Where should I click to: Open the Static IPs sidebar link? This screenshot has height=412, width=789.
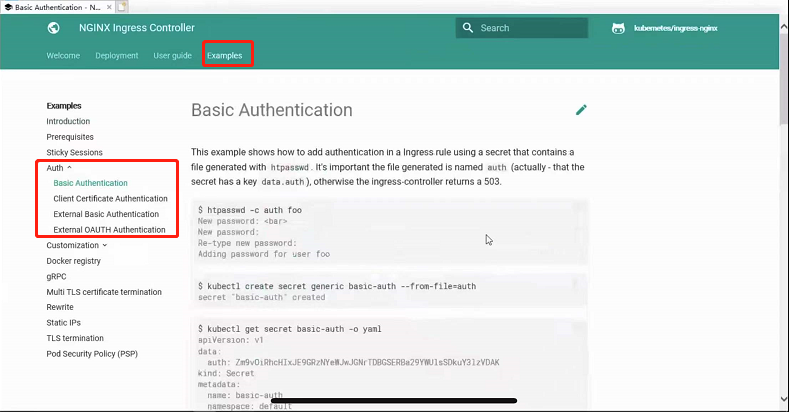pos(63,322)
